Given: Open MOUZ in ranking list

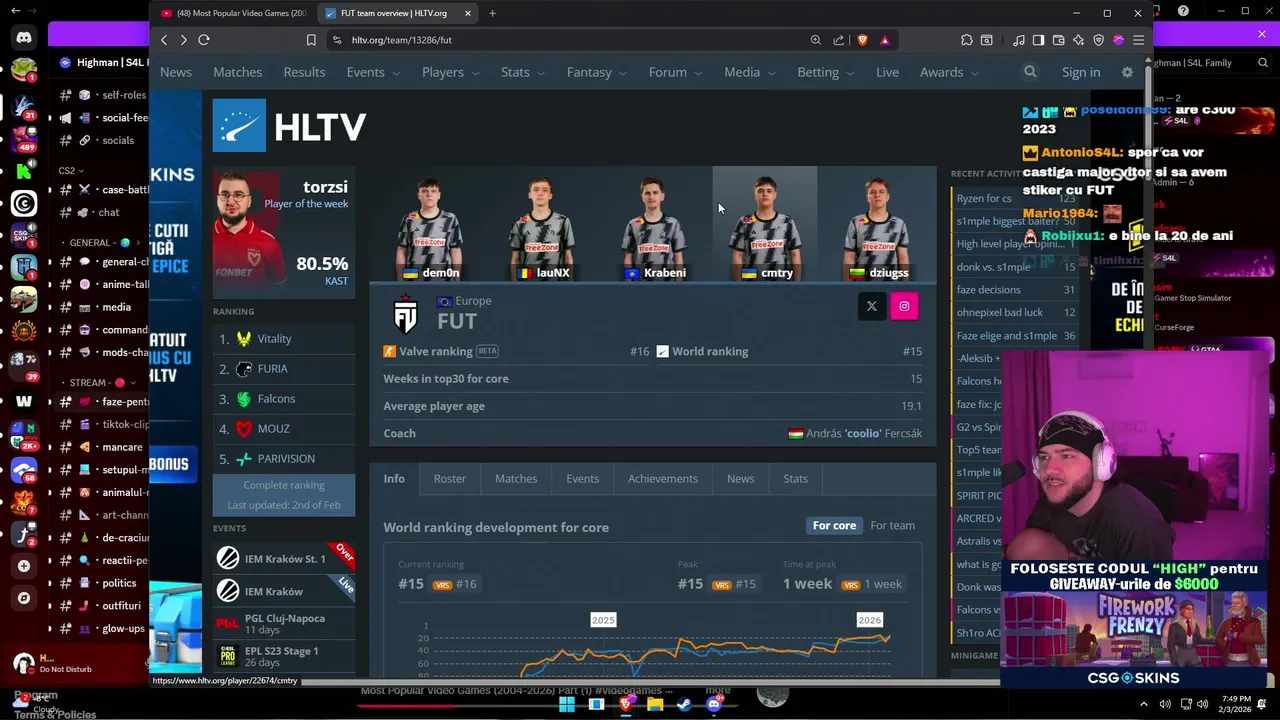Looking at the screenshot, I should pyautogui.click(x=273, y=429).
